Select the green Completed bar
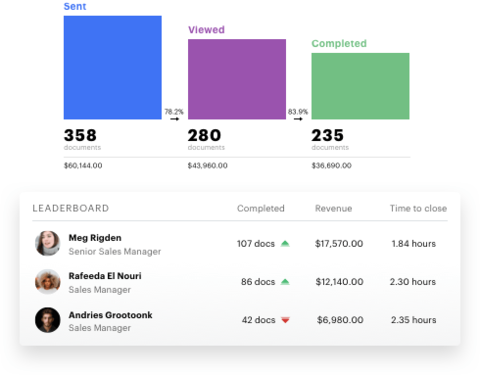 tap(360, 86)
